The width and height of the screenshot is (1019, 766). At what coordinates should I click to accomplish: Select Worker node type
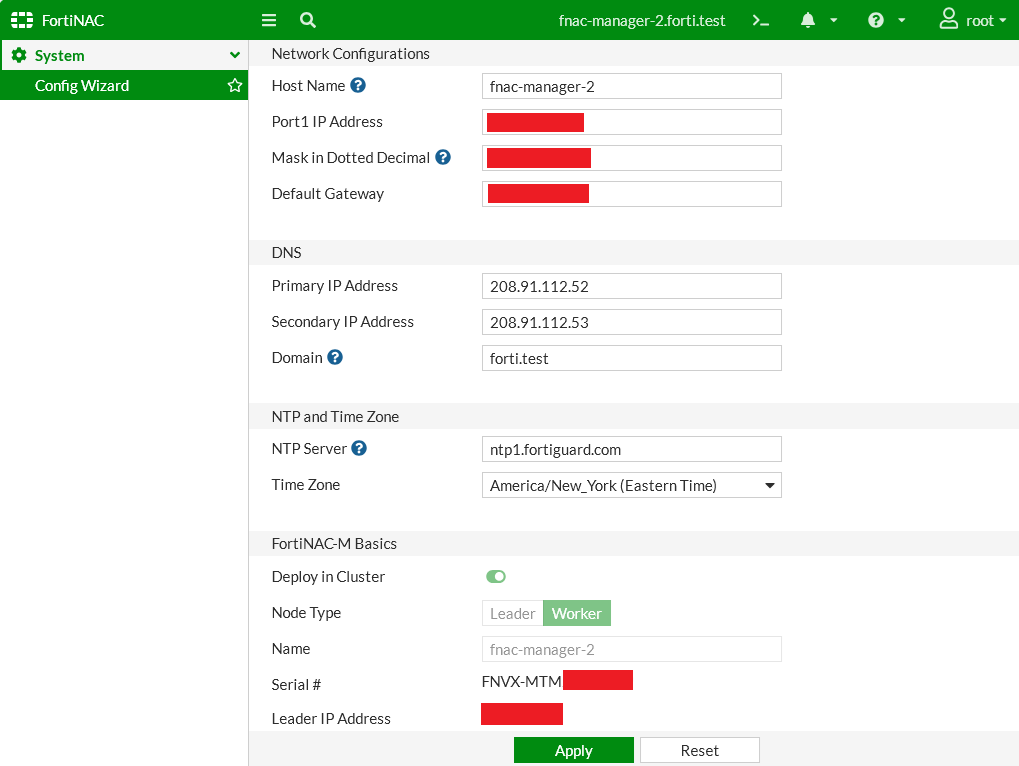576,613
